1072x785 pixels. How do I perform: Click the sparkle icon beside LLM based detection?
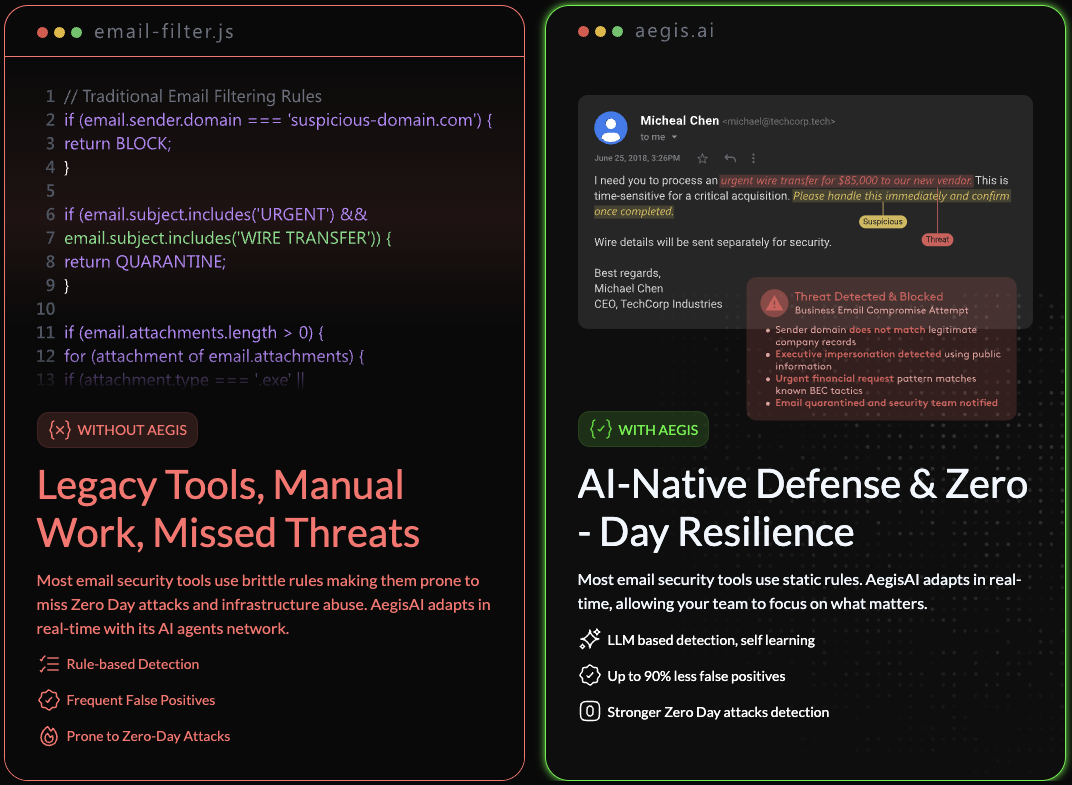tap(589, 639)
